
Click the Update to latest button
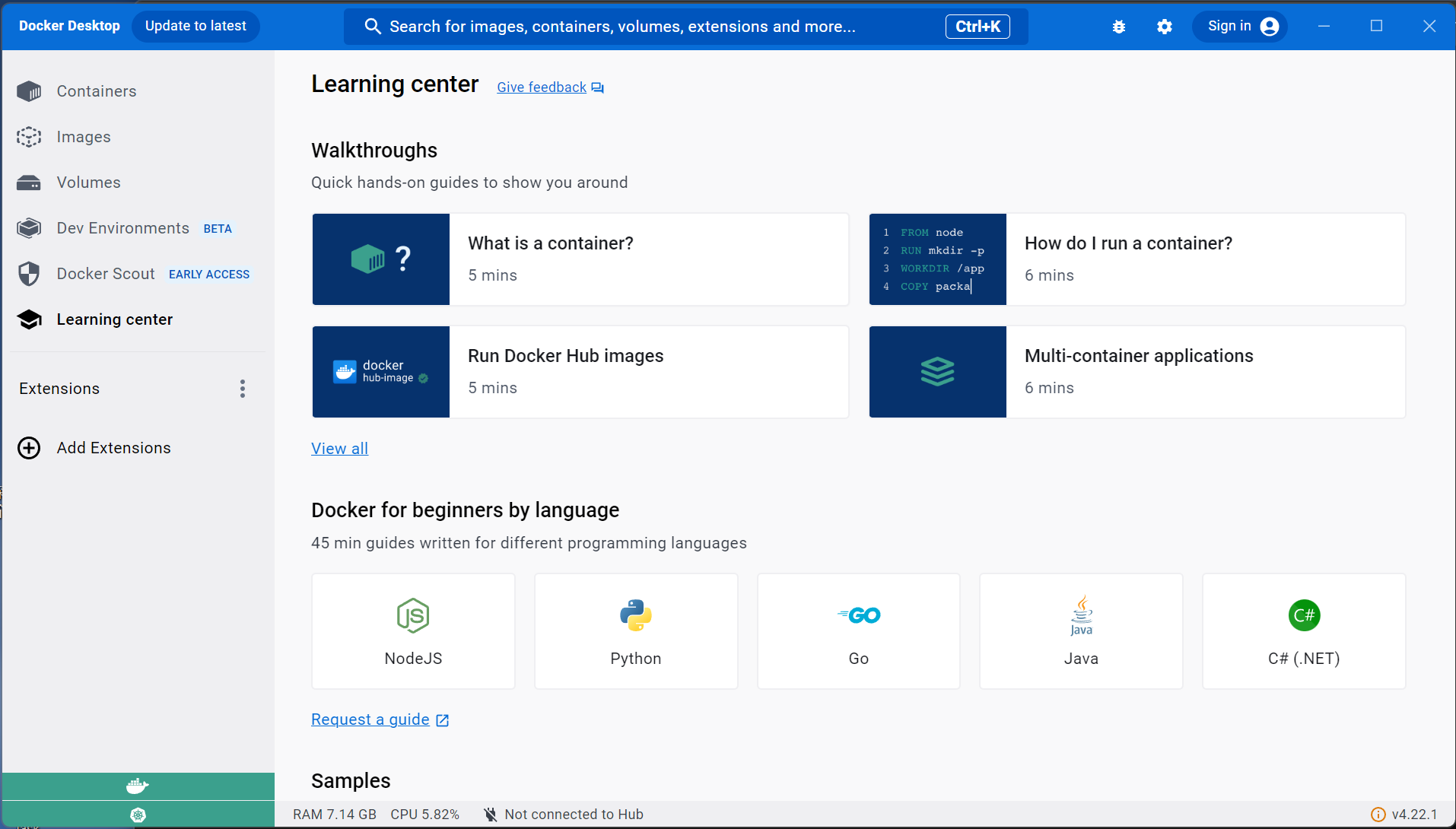196,26
